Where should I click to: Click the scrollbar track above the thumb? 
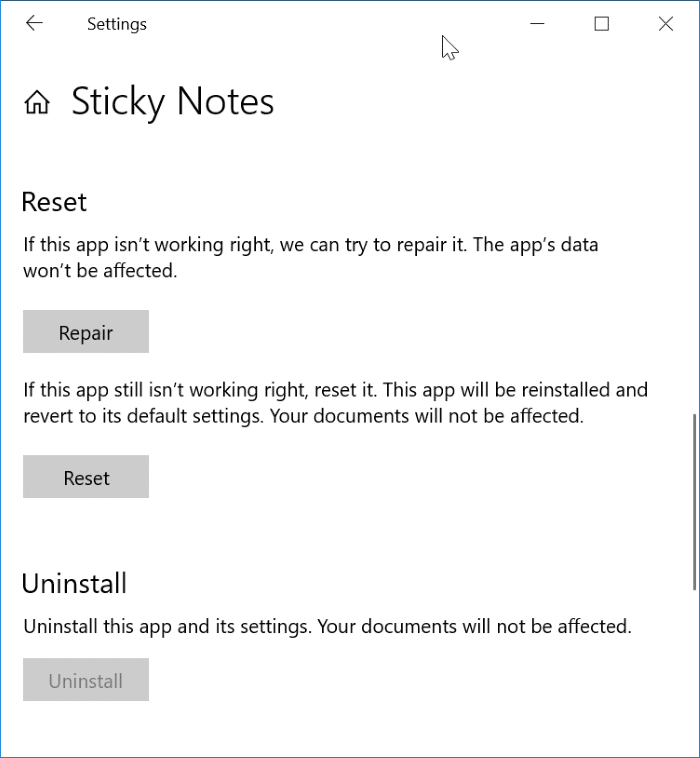pyautogui.click(x=694, y=250)
